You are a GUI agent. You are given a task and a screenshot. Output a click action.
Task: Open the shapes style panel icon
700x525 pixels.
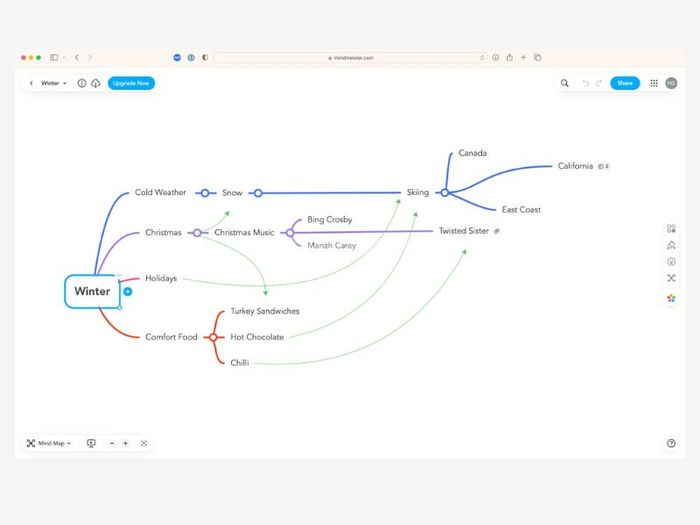click(x=671, y=229)
